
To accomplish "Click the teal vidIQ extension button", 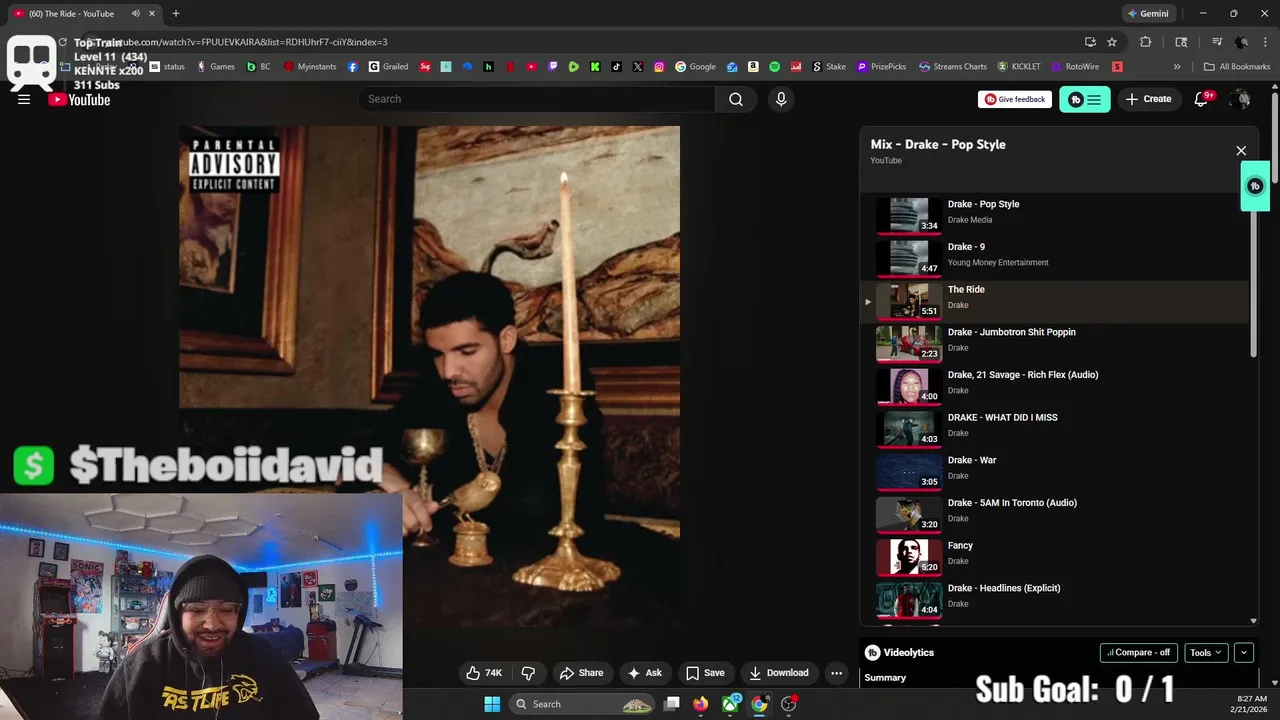I will (x=1084, y=99).
